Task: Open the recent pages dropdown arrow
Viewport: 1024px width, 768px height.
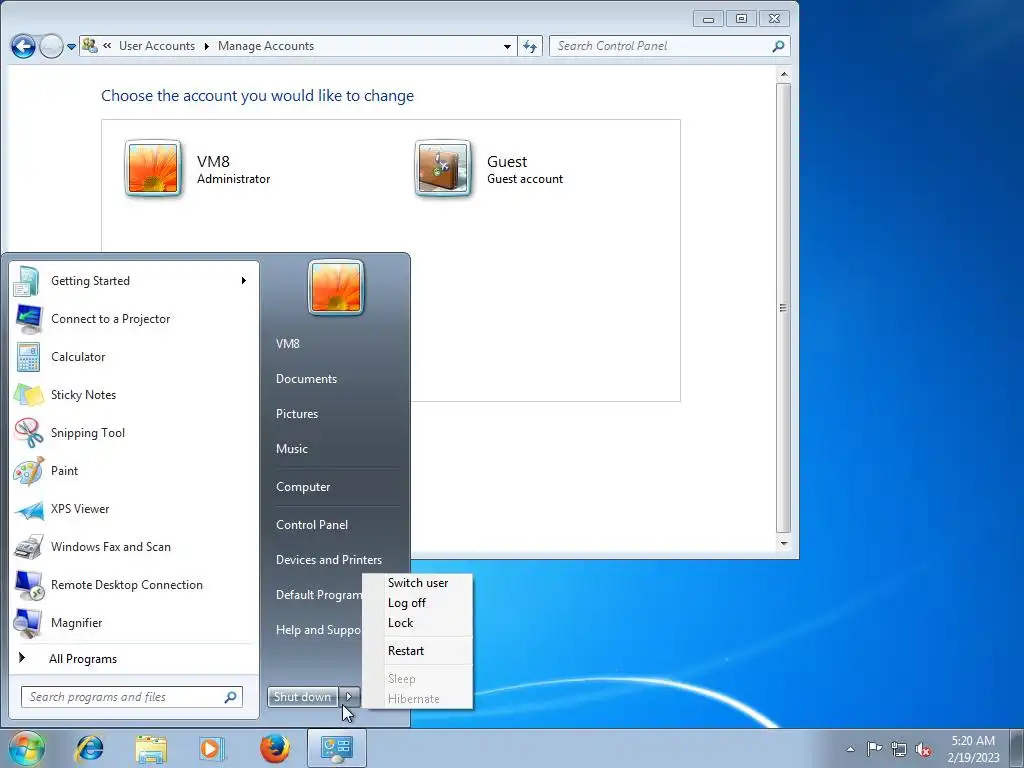Action: coord(71,47)
